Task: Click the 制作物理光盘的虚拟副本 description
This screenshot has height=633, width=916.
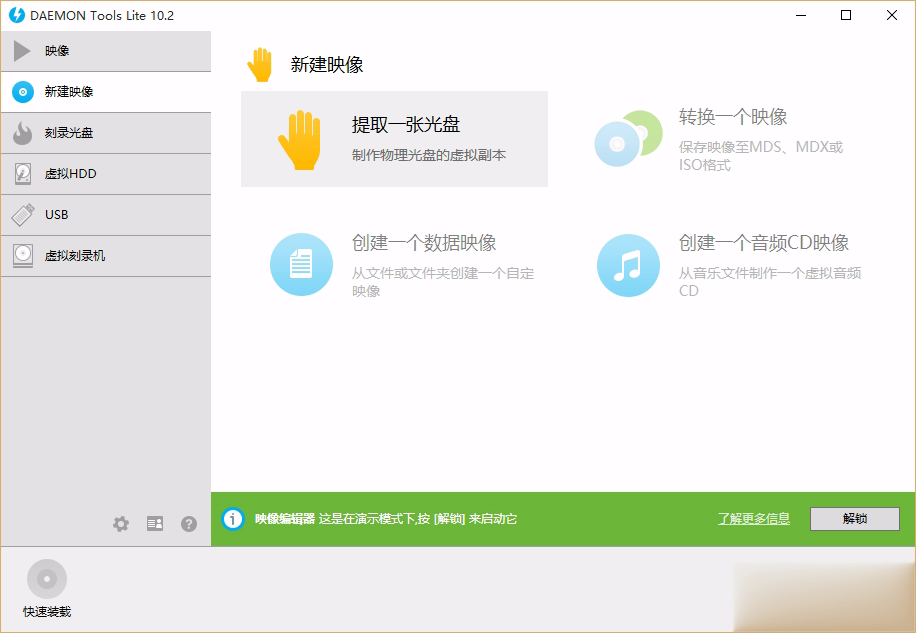Action: (429, 155)
